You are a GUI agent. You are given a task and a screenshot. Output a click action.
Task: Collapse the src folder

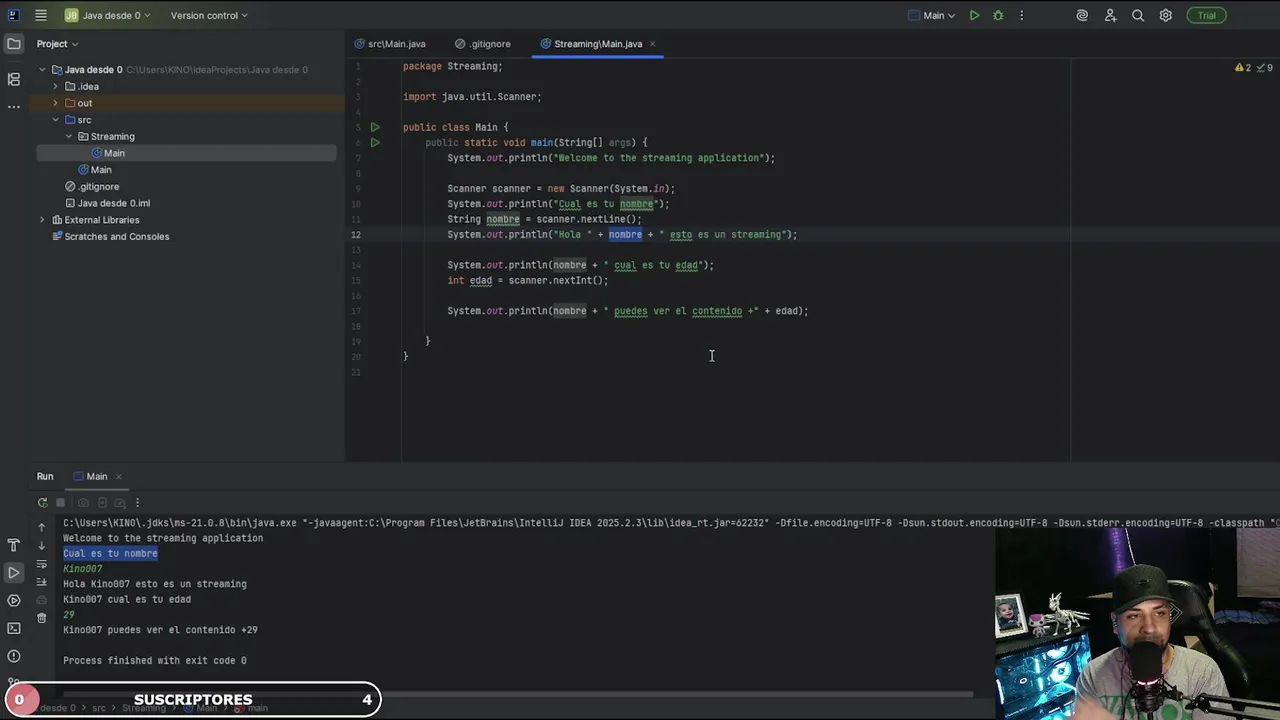[x=55, y=120]
